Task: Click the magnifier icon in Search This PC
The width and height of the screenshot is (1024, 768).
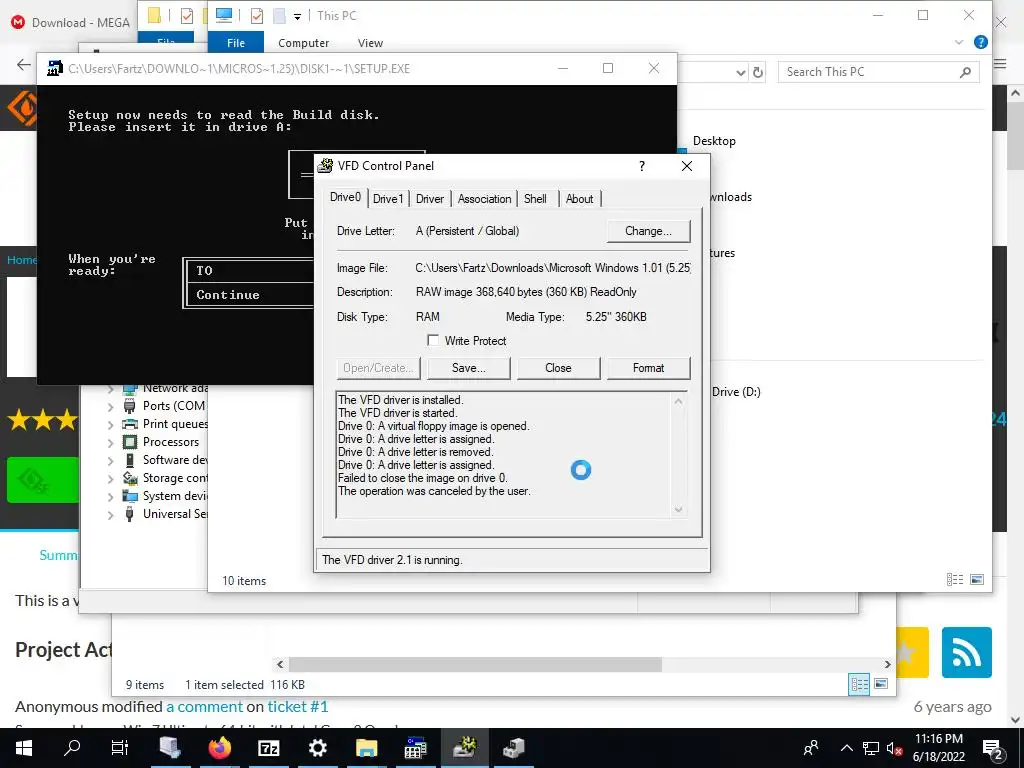Action: click(x=965, y=72)
